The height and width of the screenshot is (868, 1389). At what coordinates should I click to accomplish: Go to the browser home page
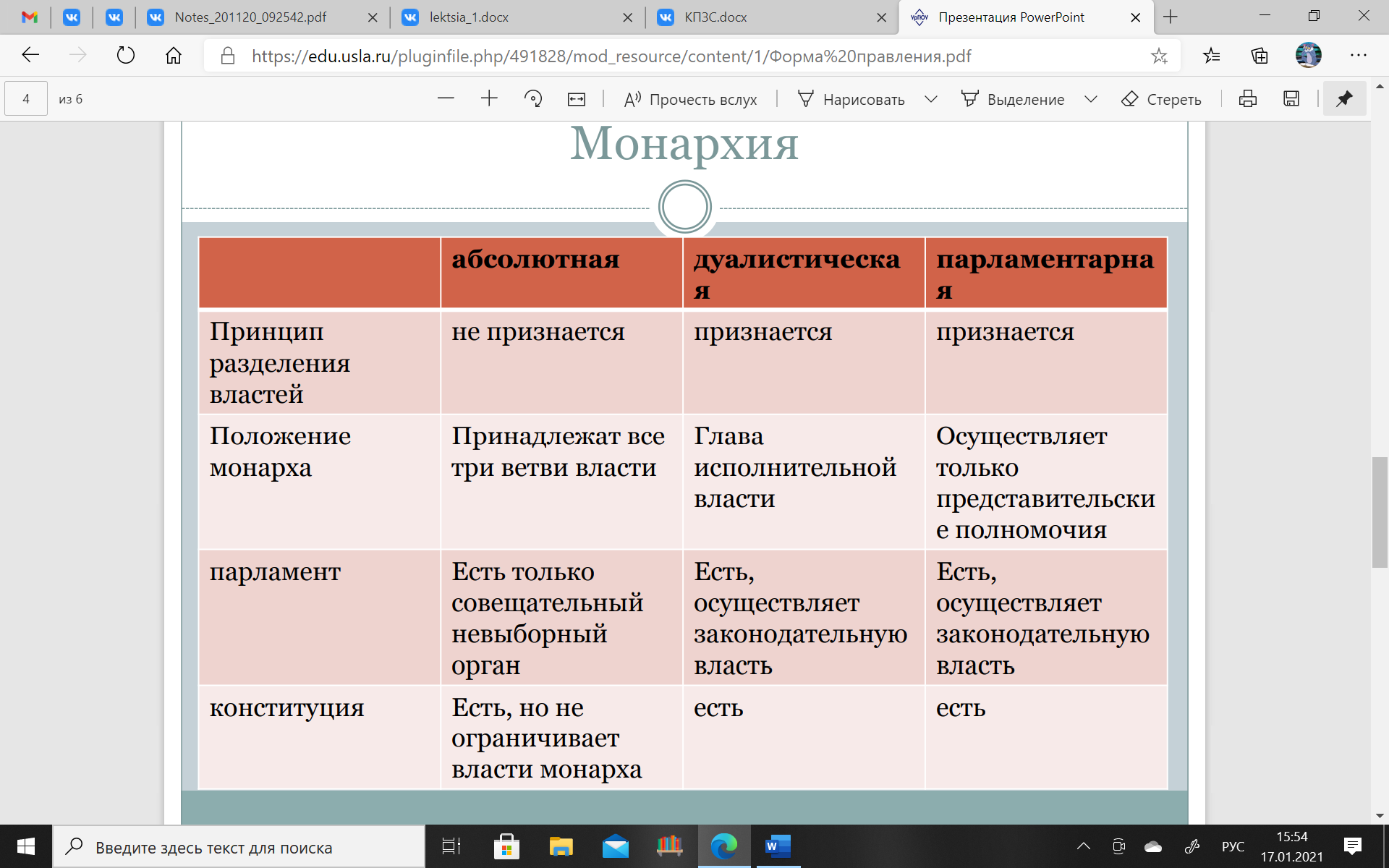tap(174, 56)
